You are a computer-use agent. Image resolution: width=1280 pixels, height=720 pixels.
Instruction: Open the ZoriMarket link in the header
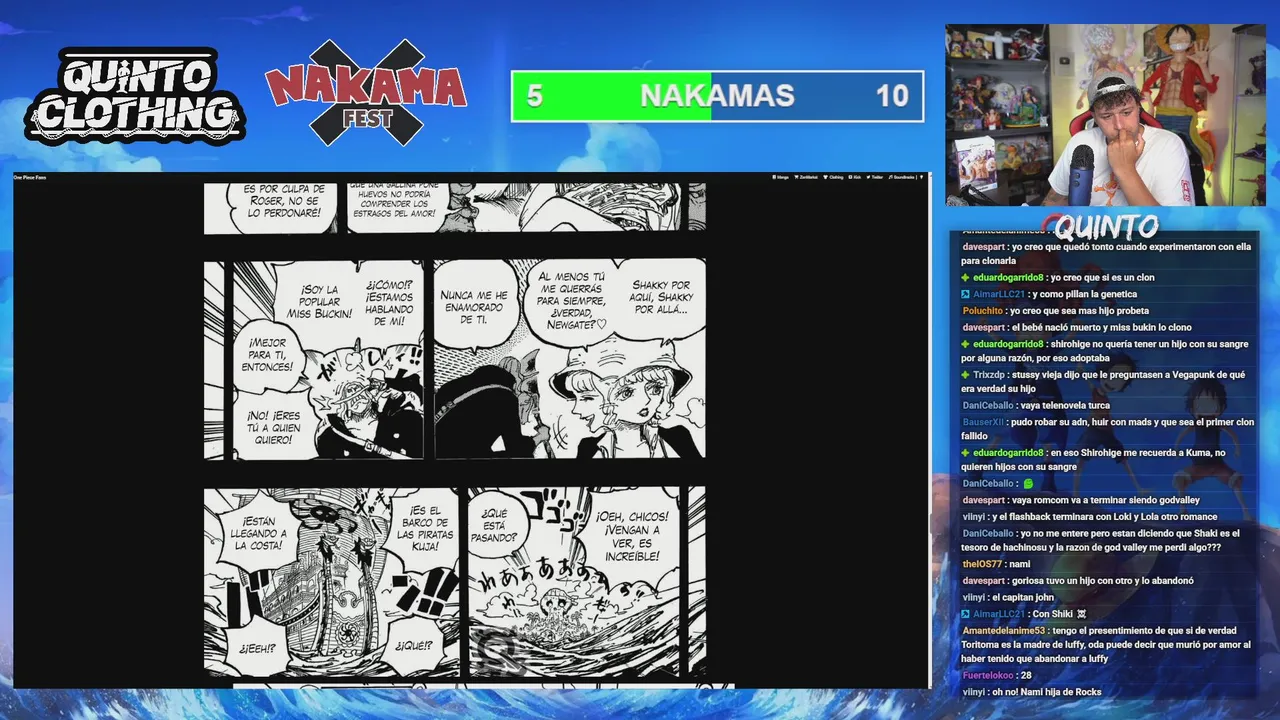point(806,177)
